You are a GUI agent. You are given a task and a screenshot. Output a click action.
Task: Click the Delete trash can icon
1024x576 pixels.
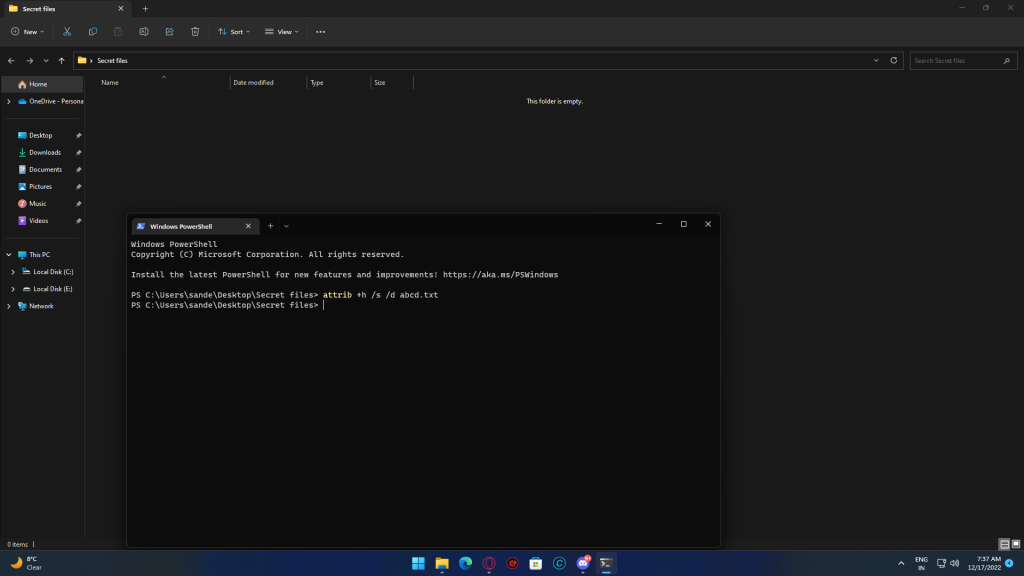tap(195, 32)
